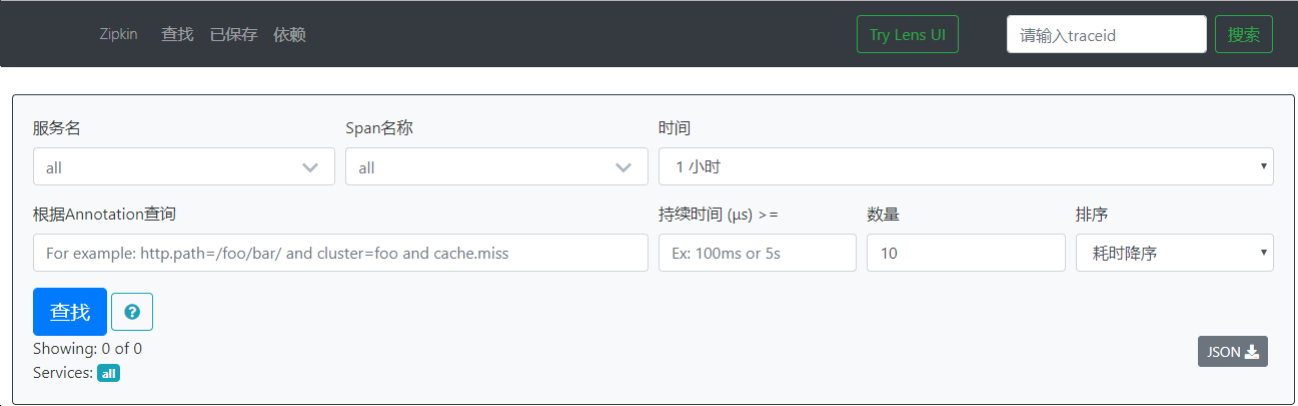1298x406 pixels.
Task: Expand the 时间 lookback dropdown
Action: (x=965, y=167)
